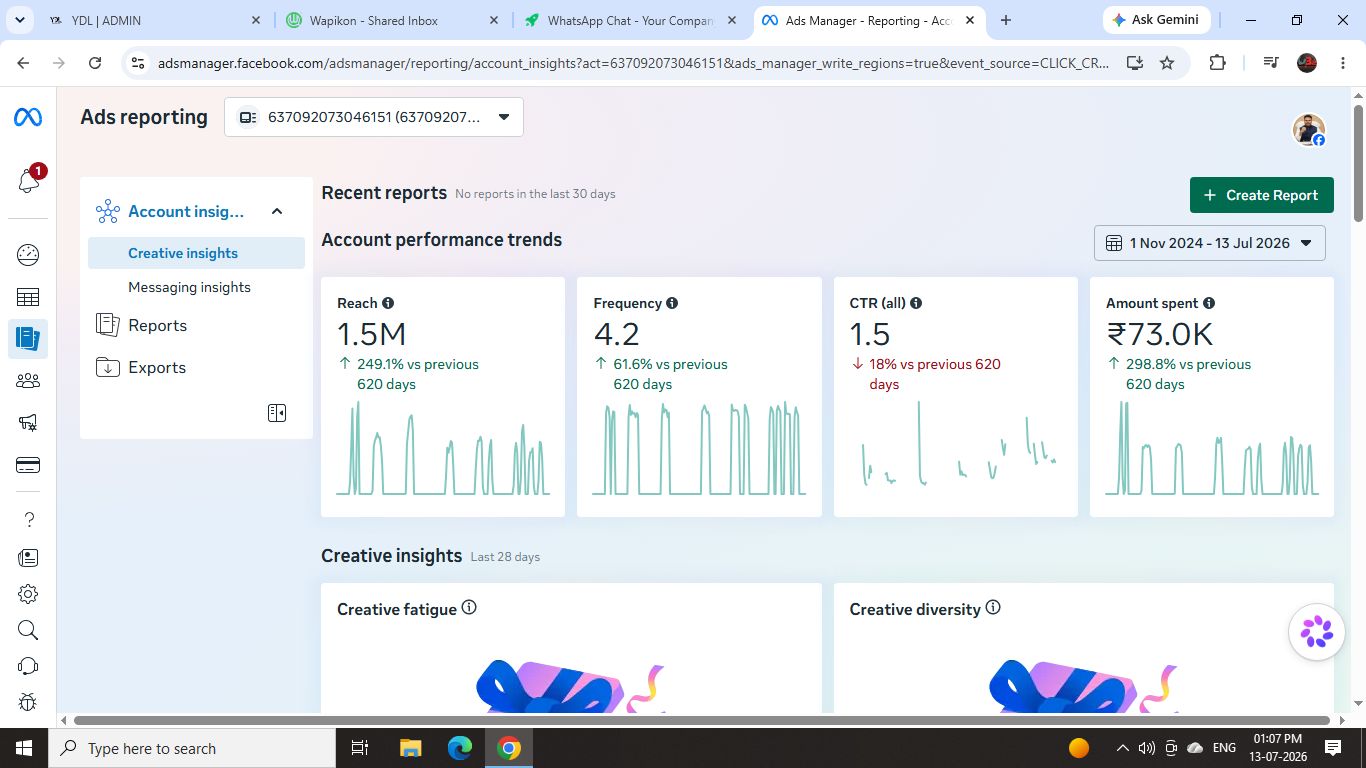The width and height of the screenshot is (1366, 768).
Task: Click the browser address bar URL
Action: tap(633, 62)
